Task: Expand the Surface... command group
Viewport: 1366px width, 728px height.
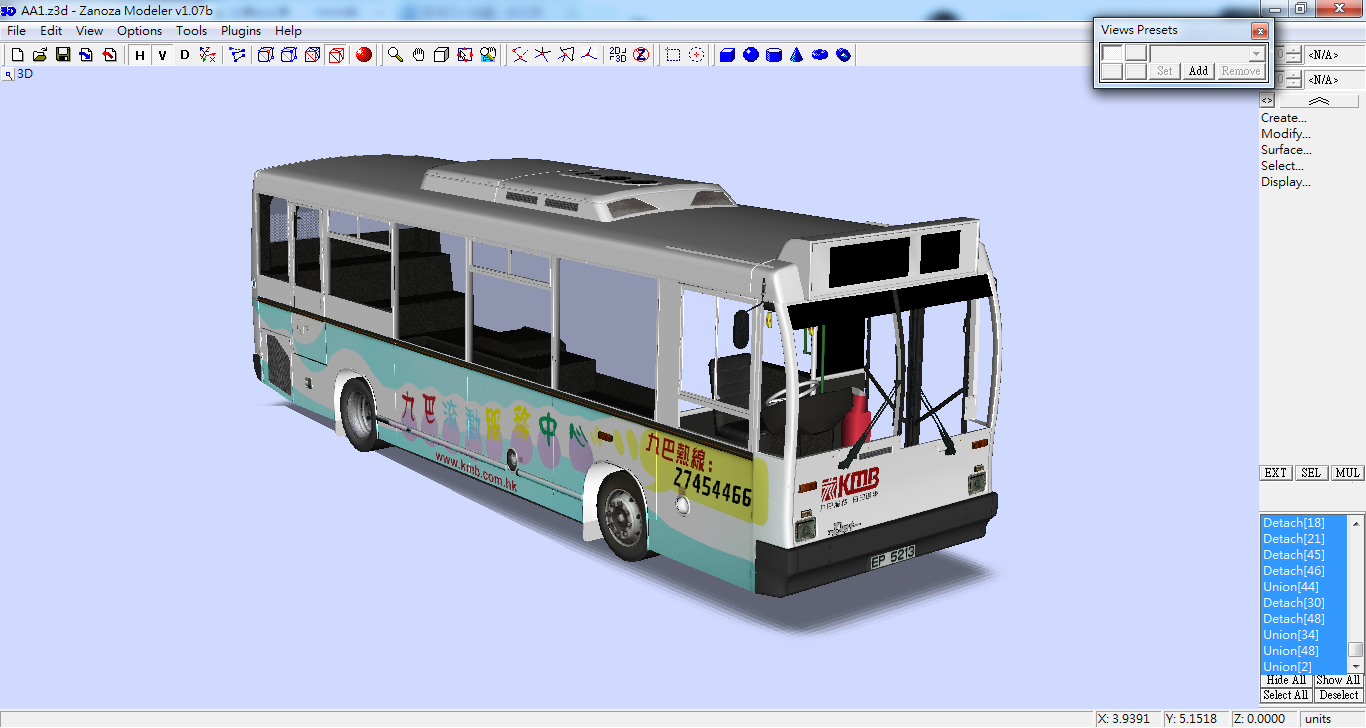Action: coord(1286,150)
